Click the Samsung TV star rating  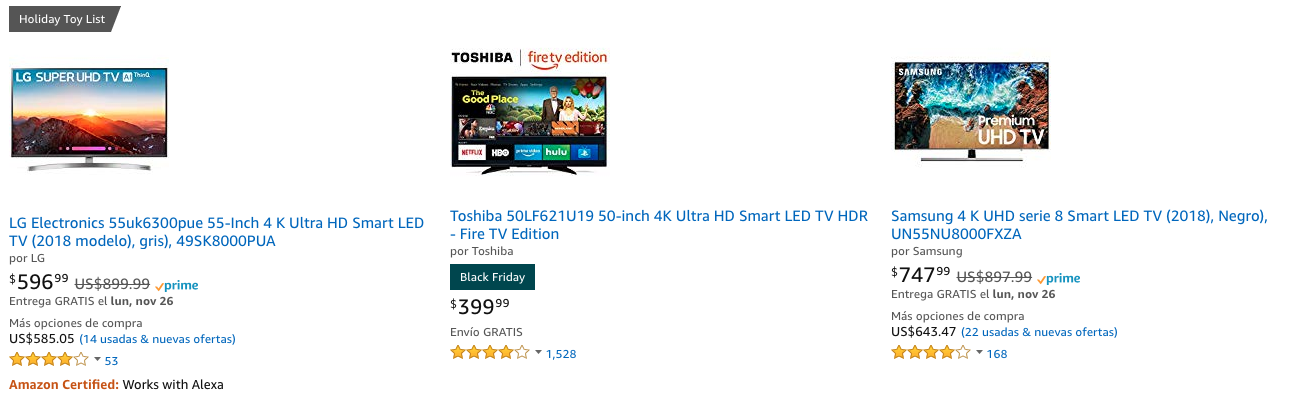[x=931, y=353]
